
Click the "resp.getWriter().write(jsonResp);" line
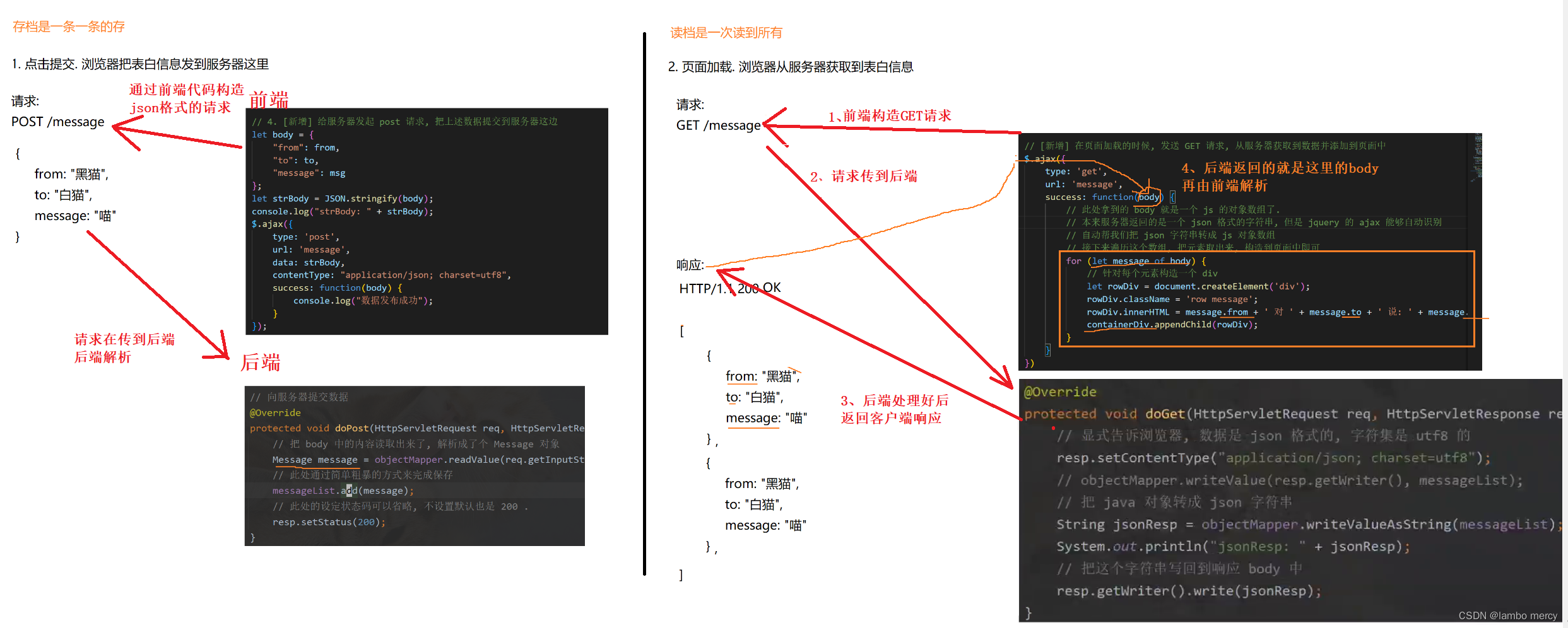click(x=1189, y=591)
